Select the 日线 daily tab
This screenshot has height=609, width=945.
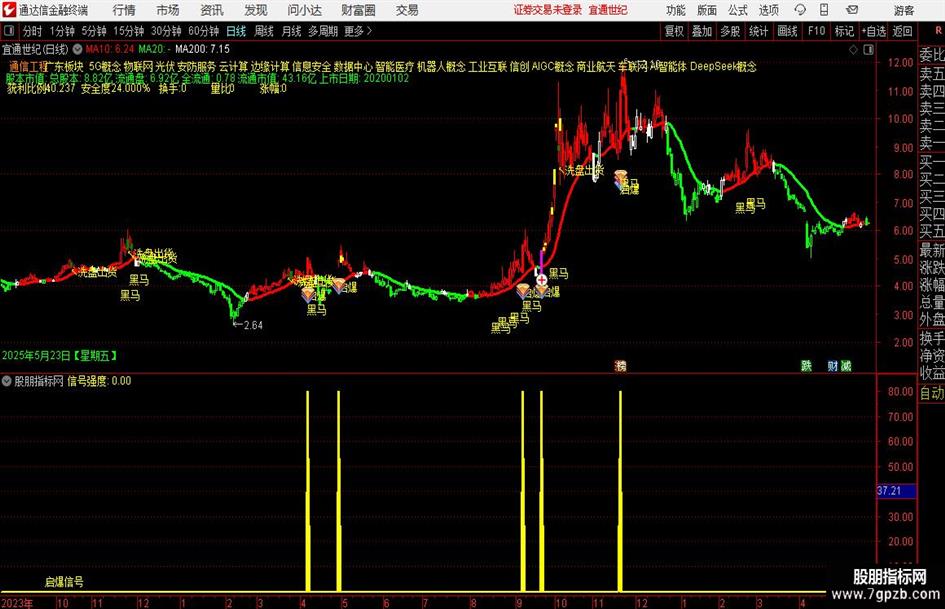[236, 31]
